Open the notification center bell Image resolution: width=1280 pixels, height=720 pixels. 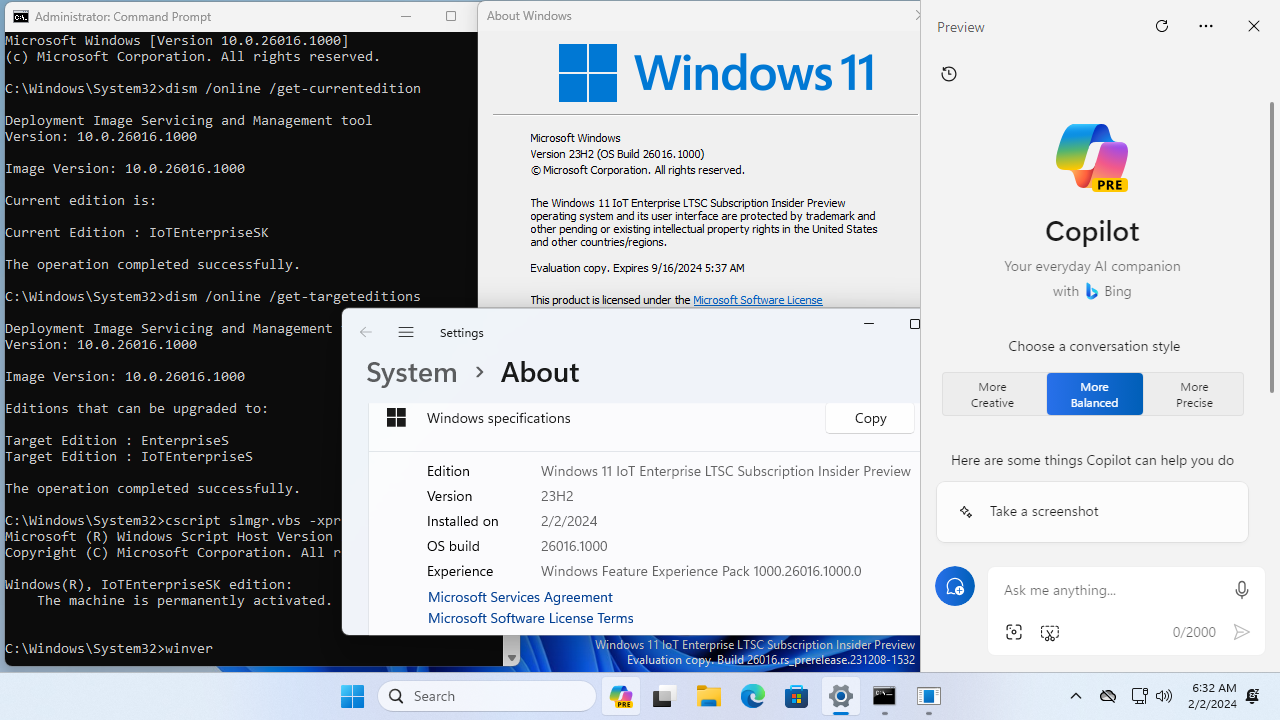pyautogui.click(x=1253, y=696)
